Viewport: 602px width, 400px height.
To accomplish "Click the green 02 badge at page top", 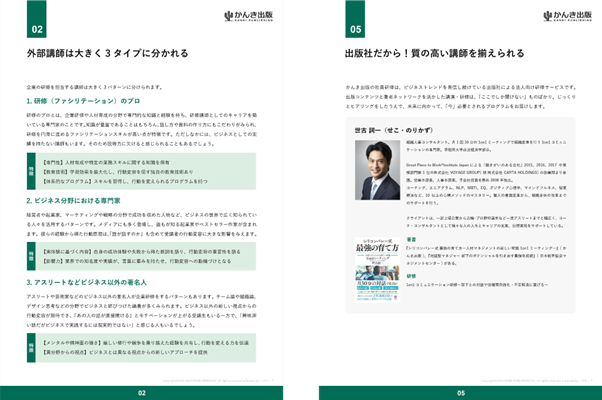I will pos(36,19).
